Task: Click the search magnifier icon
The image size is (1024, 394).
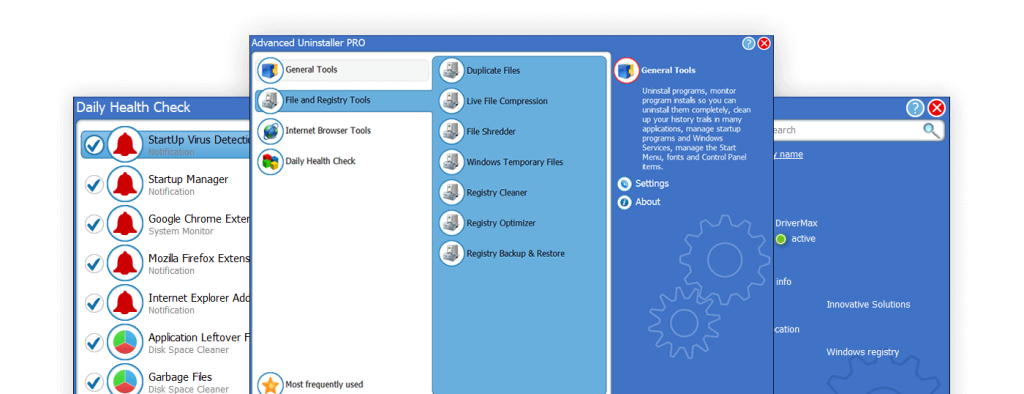Action: [931, 129]
